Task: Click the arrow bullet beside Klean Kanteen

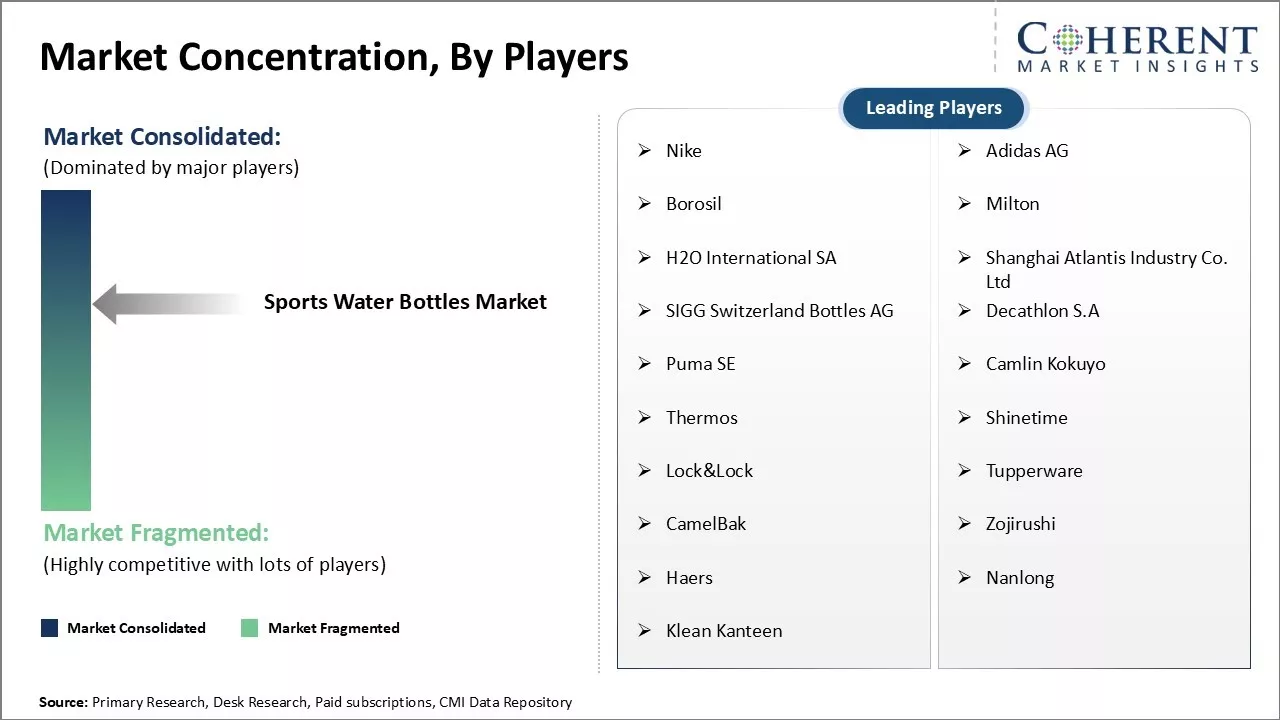Action: pos(645,631)
